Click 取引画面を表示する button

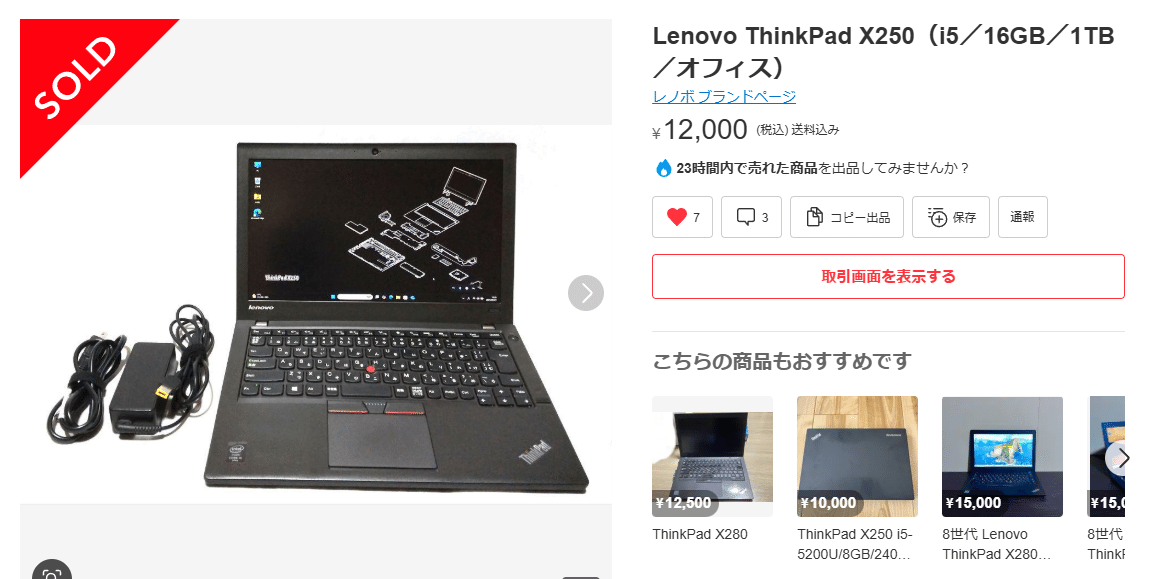click(x=888, y=277)
